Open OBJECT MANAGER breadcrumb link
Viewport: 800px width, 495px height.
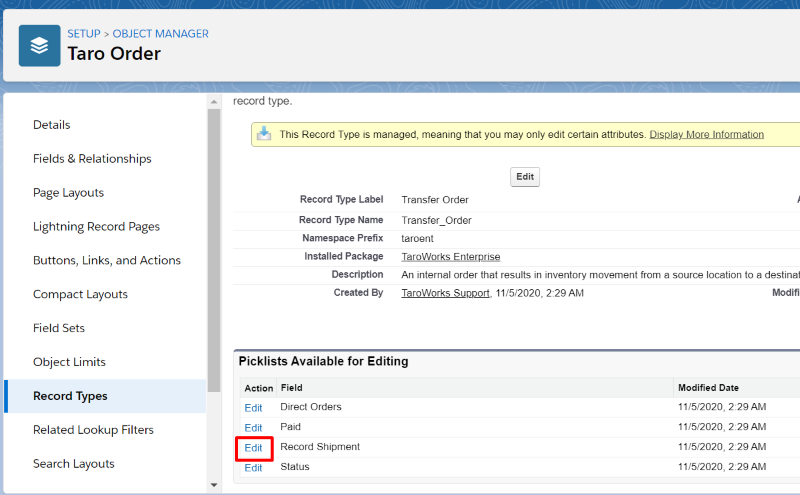tap(160, 34)
